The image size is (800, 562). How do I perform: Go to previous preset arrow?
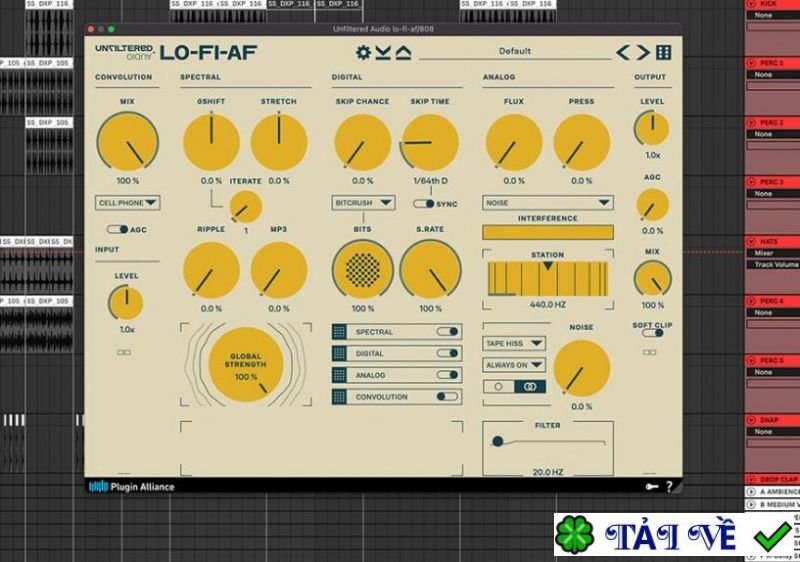coord(623,52)
